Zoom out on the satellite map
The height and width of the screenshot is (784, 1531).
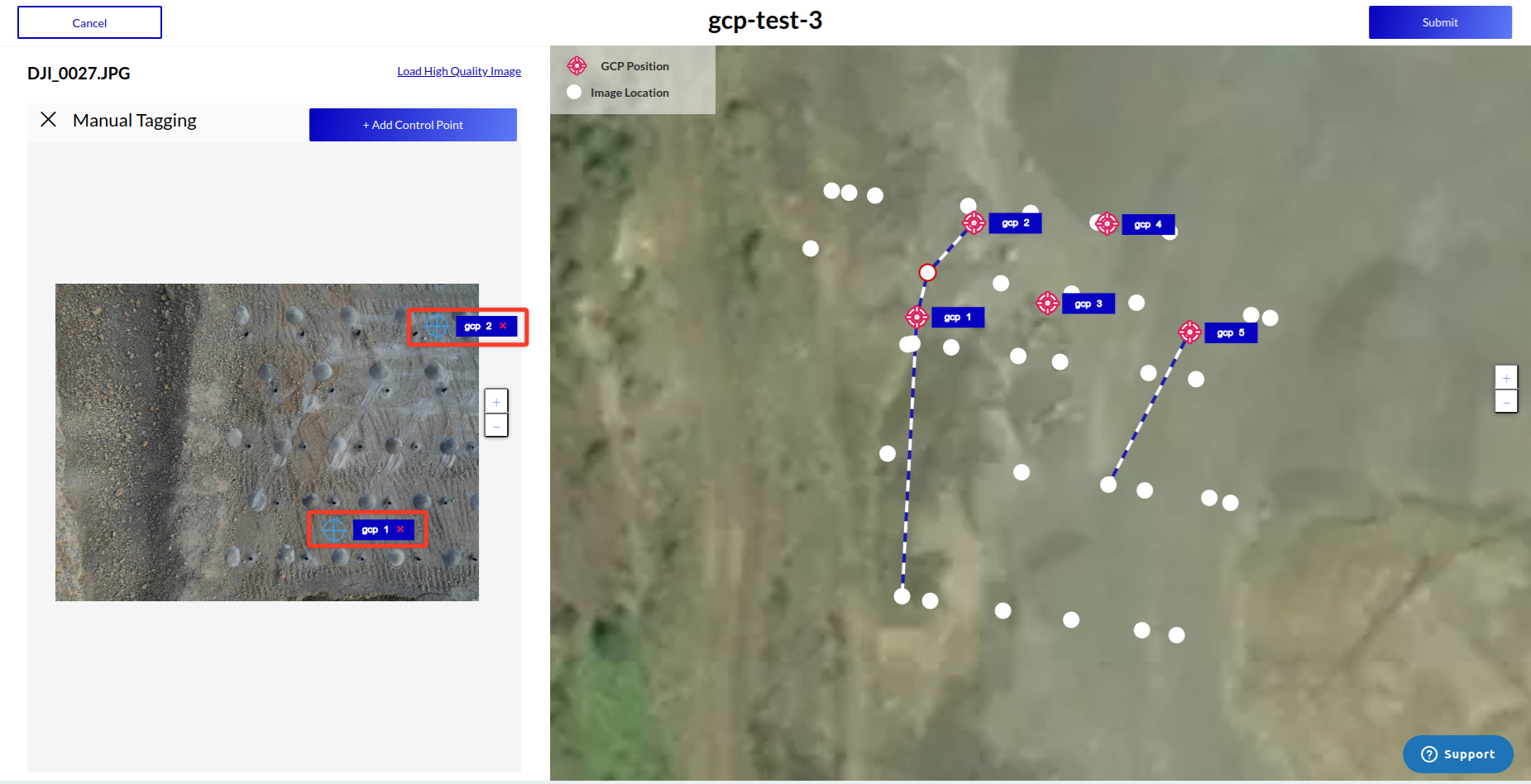(1505, 402)
